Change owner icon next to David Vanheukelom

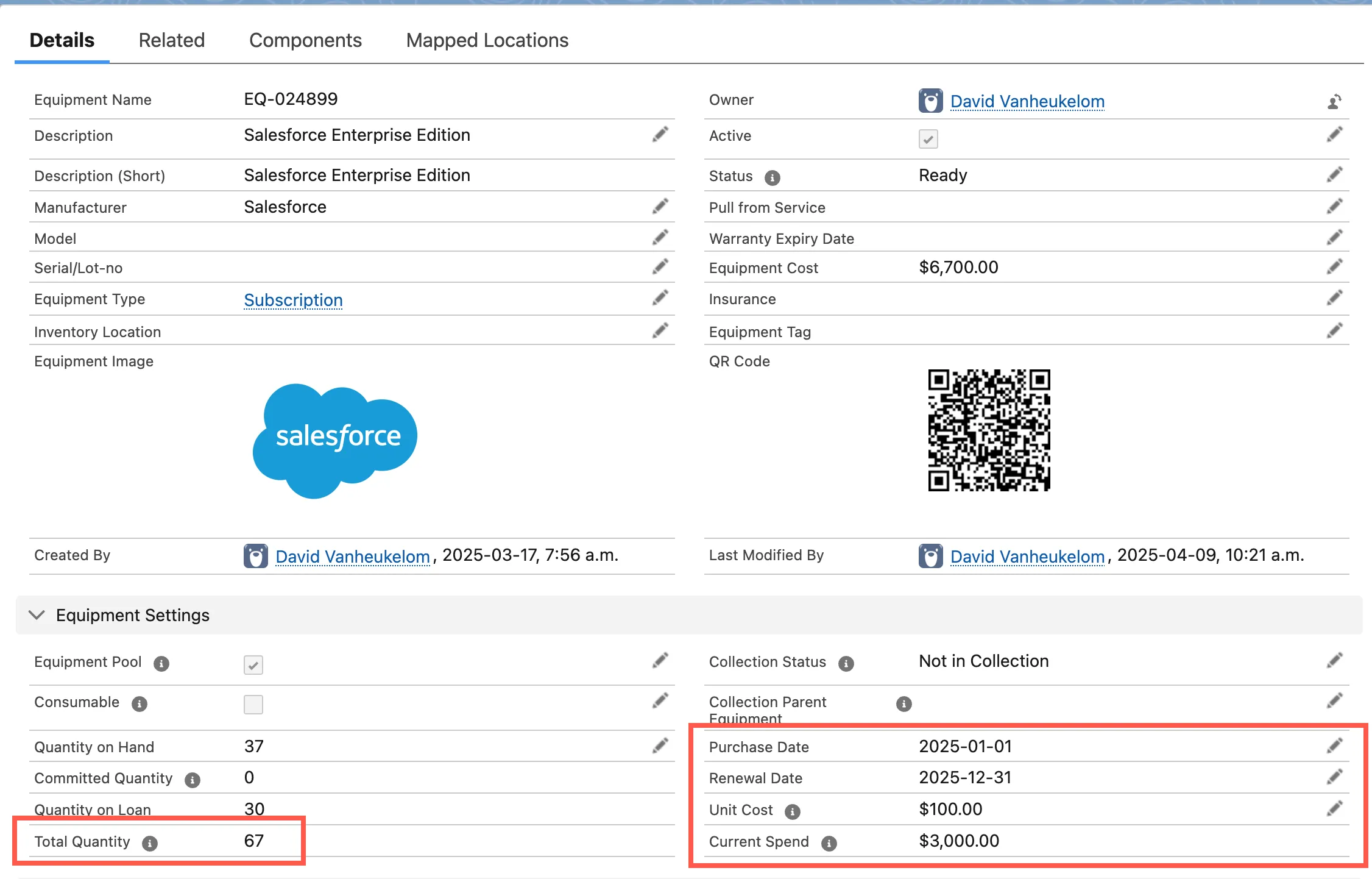[x=1334, y=101]
